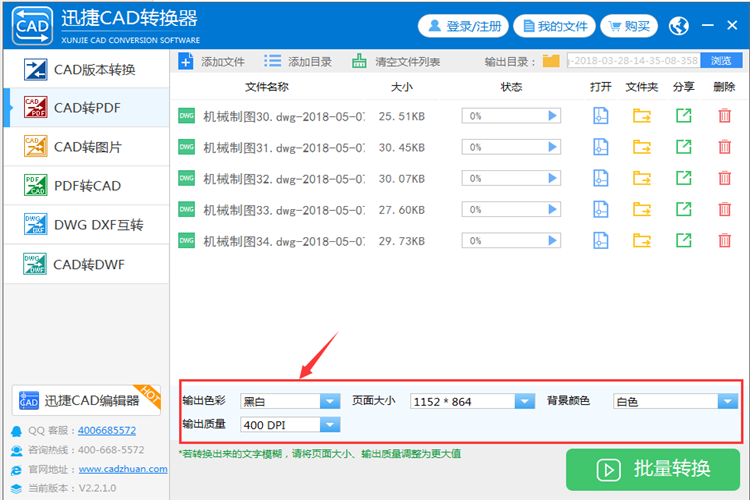Start conversion of 机械制图33.dwg with play arrow

(x=552, y=210)
